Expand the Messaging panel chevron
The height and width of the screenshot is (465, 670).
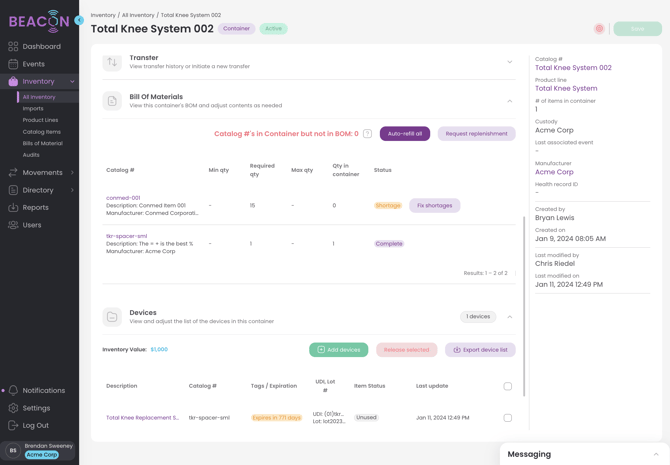(x=656, y=454)
